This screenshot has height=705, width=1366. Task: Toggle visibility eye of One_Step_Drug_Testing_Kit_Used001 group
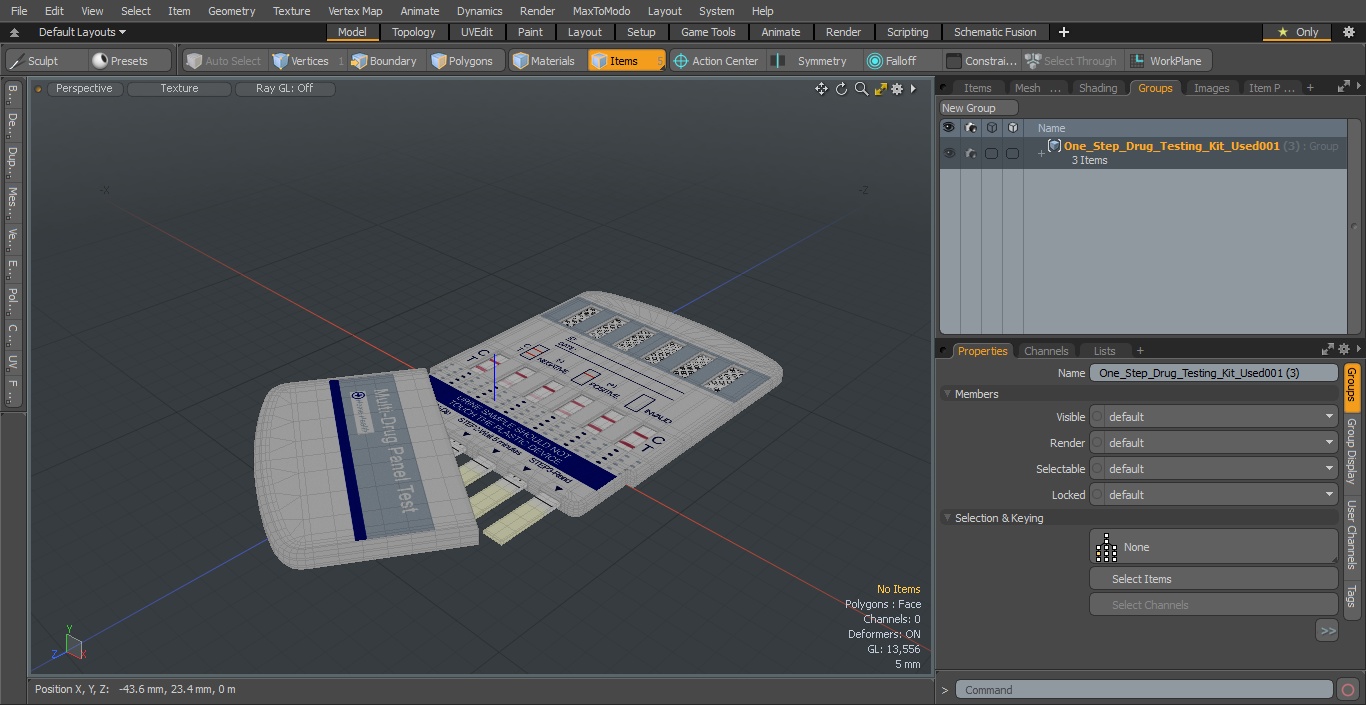pyautogui.click(x=949, y=153)
